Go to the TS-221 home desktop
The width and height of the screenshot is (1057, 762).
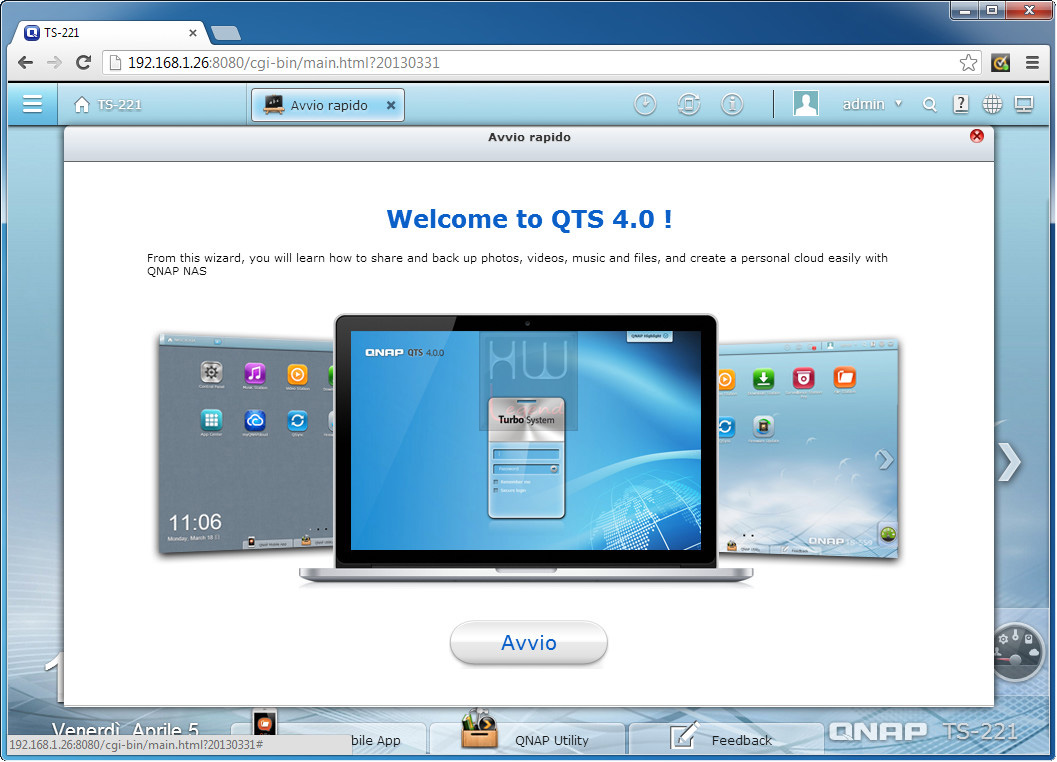(108, 105)
